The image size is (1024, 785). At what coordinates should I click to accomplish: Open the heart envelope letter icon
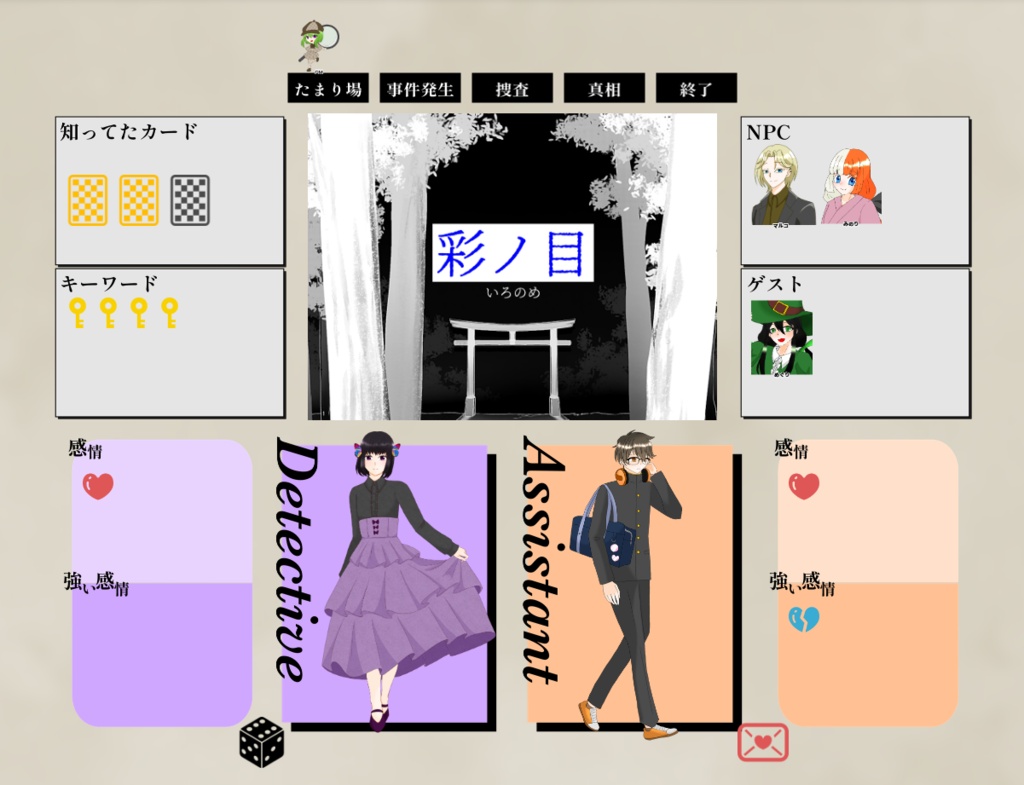click(x=763, y=743)
